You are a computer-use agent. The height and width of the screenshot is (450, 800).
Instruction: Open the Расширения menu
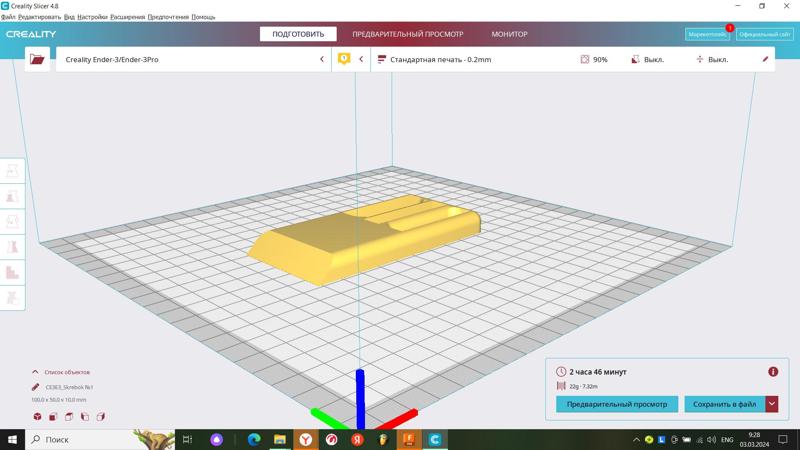click(x=128, y=17)
